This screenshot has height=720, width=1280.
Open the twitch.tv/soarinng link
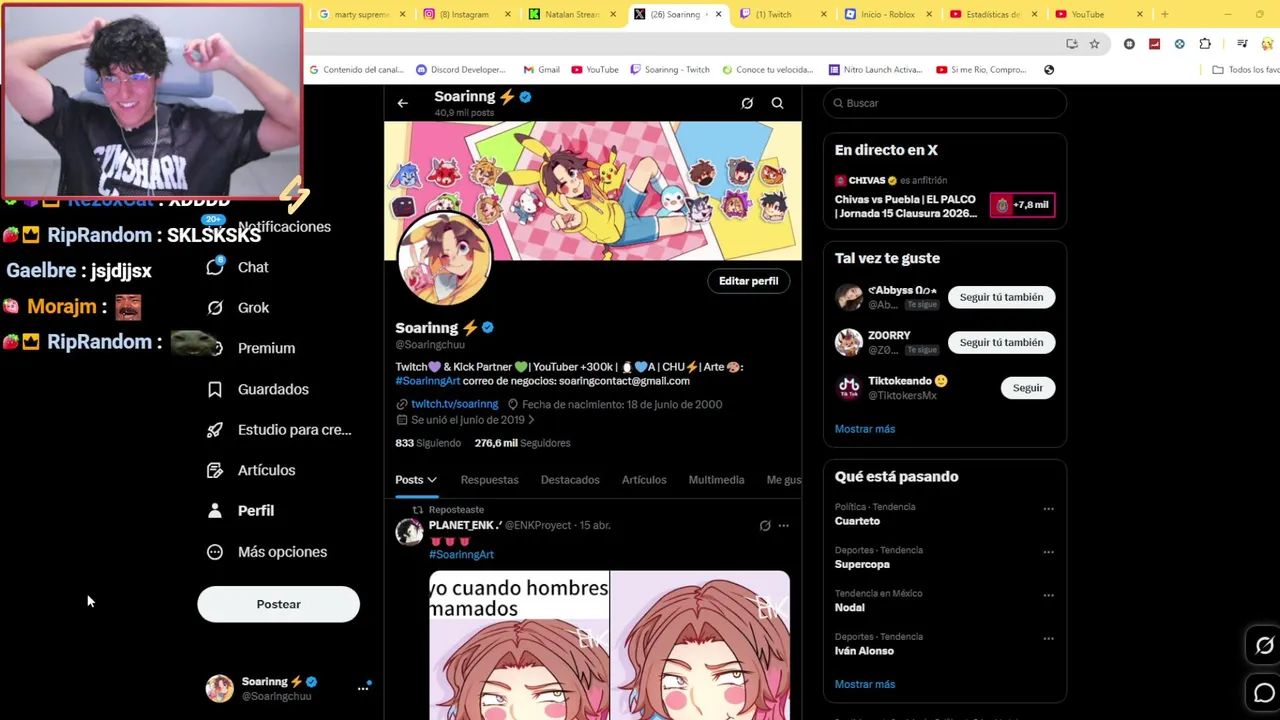454,404
